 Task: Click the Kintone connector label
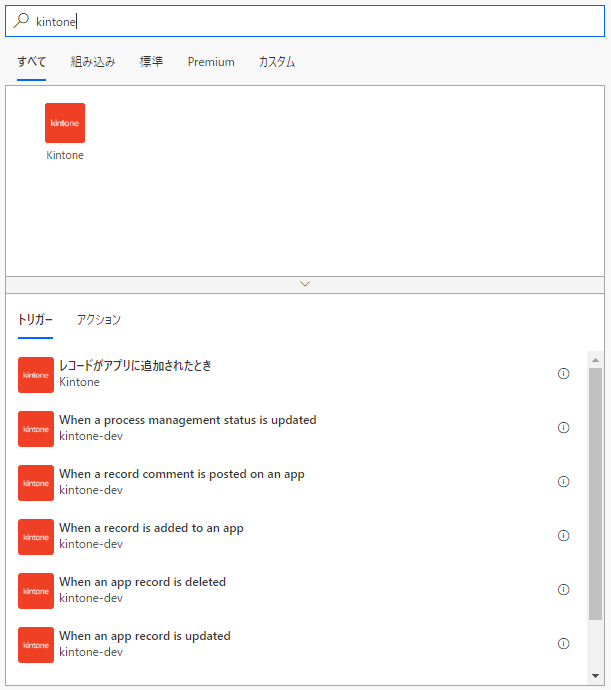pyautogui.click(x=65, y=155)
